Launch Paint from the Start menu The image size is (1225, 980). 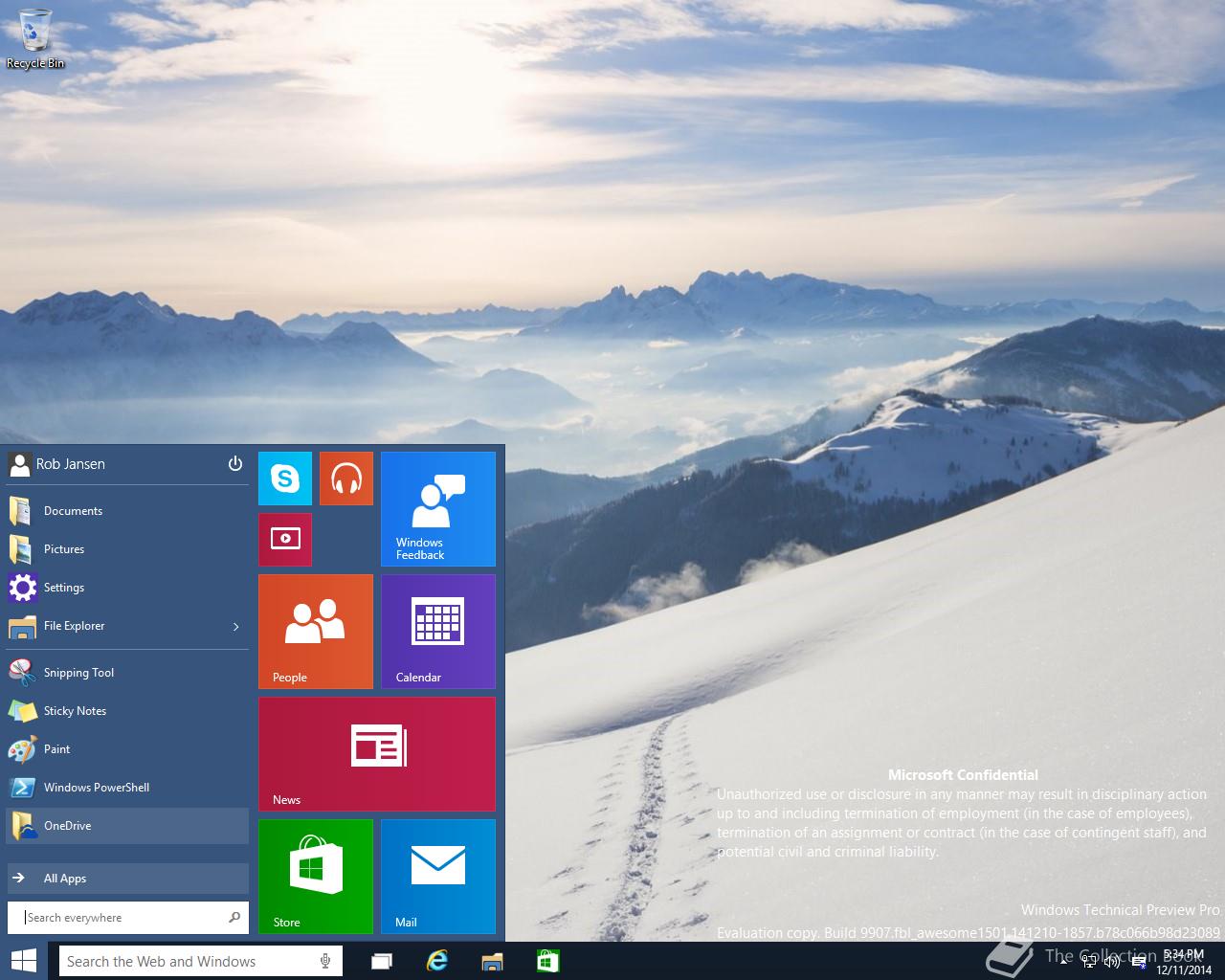tap(127, 749)
